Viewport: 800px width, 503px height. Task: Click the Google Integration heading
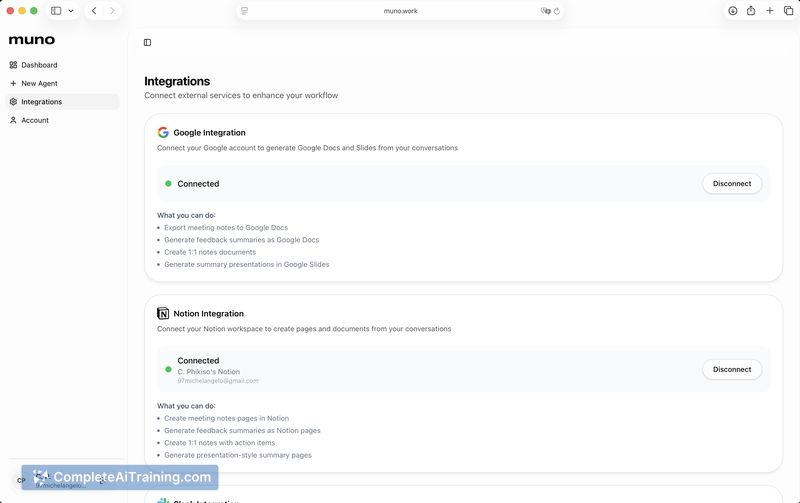point(209,133)
